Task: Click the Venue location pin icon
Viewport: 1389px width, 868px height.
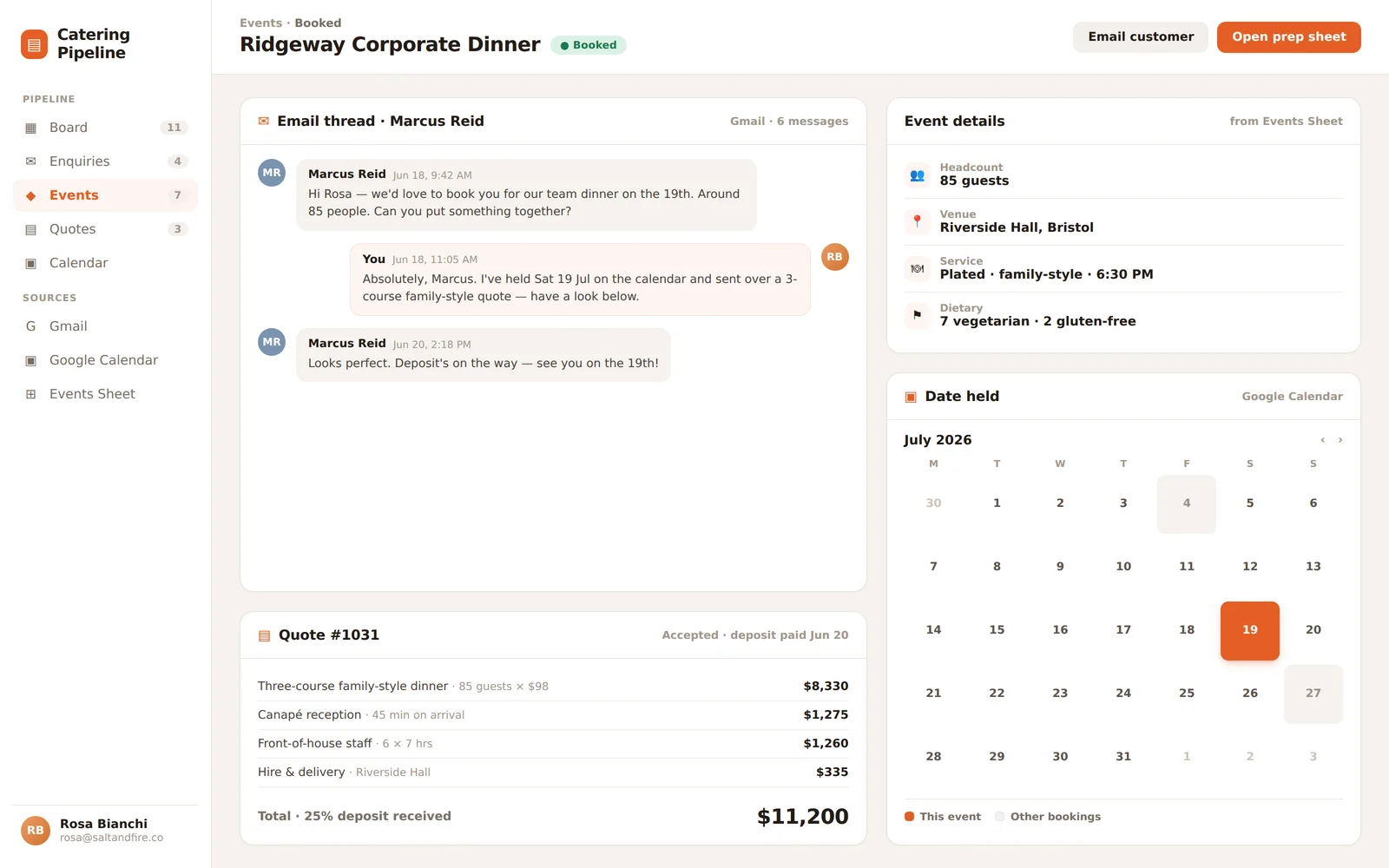Action: tap(917, 221)
